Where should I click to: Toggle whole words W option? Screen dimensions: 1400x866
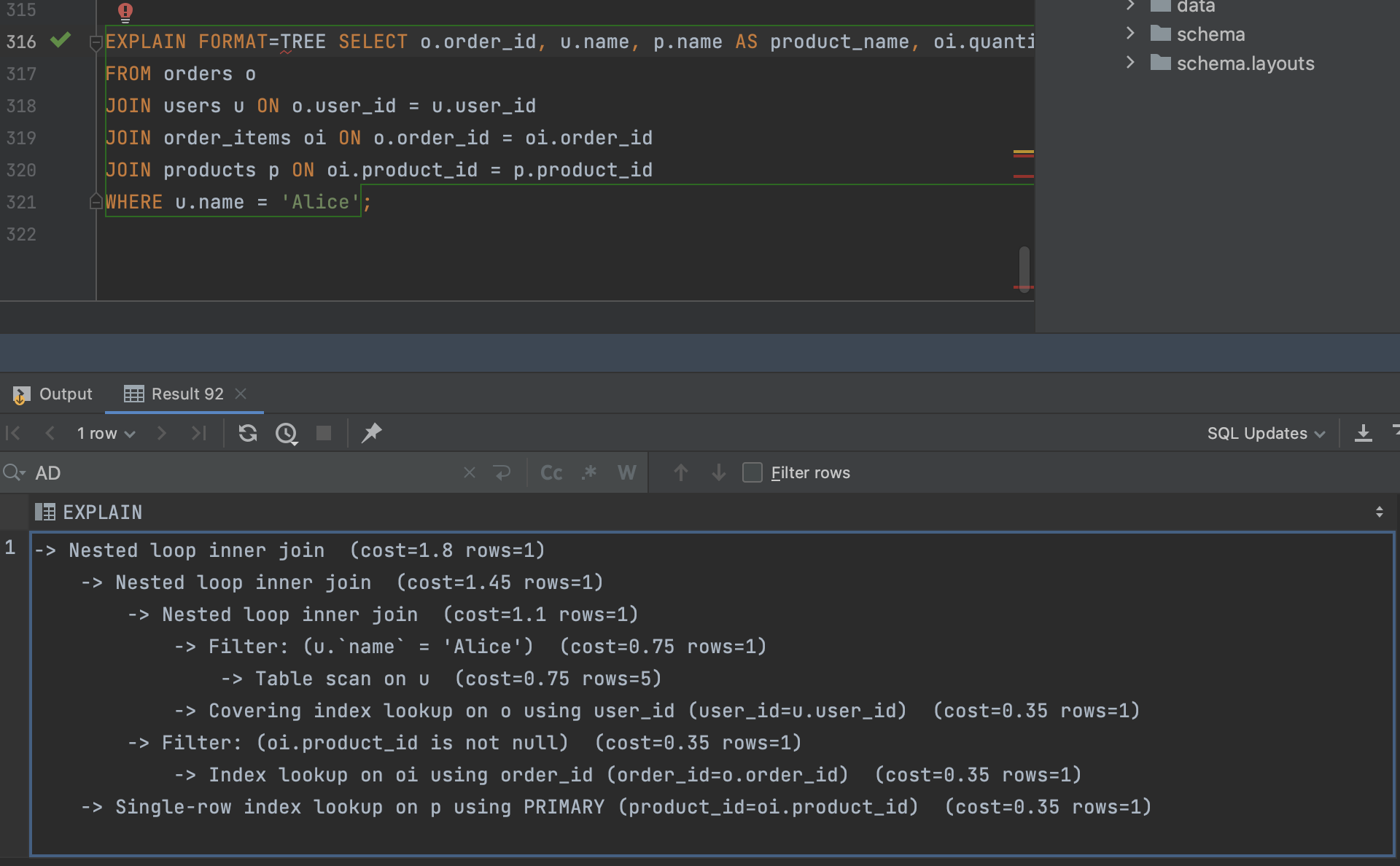tap(626, 472)
